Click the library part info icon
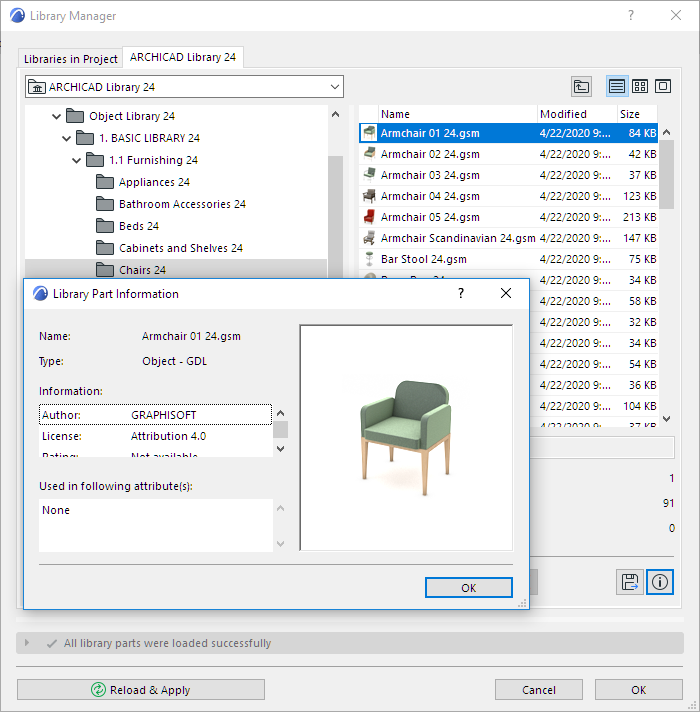 [660, 582]
